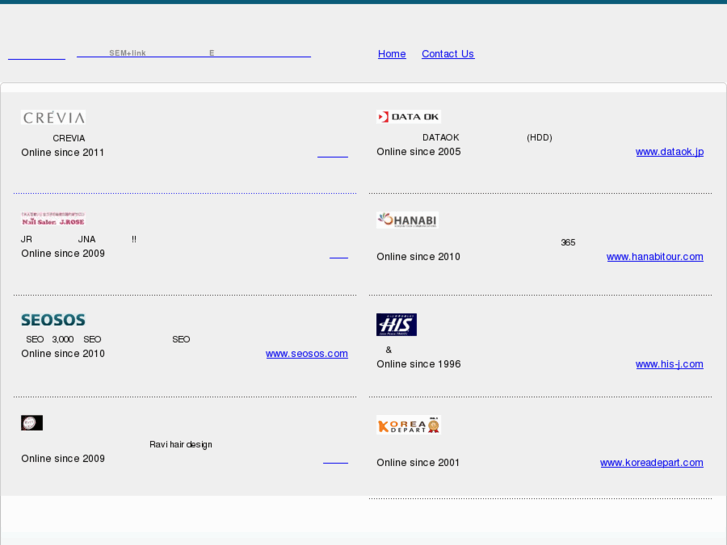Click the 'Online since 2001' text
This screenshot has height=545, width=727.
(x=418, y=462)
